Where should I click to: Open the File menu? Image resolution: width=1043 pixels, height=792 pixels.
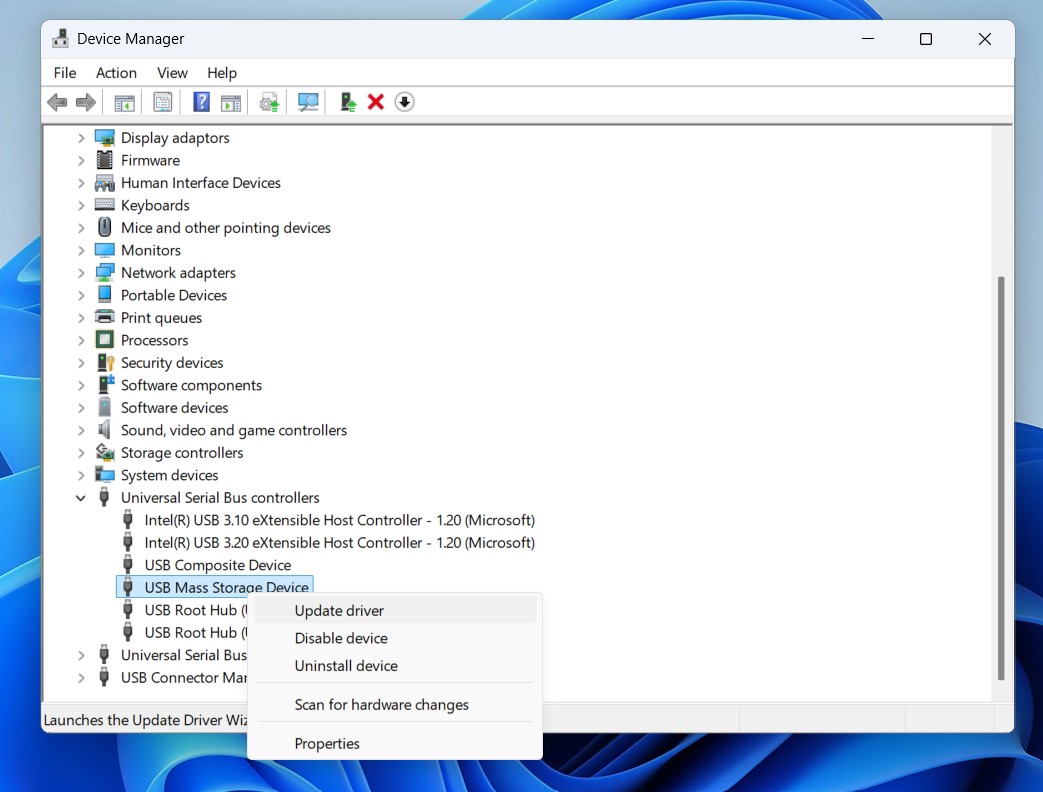(65, 72)
